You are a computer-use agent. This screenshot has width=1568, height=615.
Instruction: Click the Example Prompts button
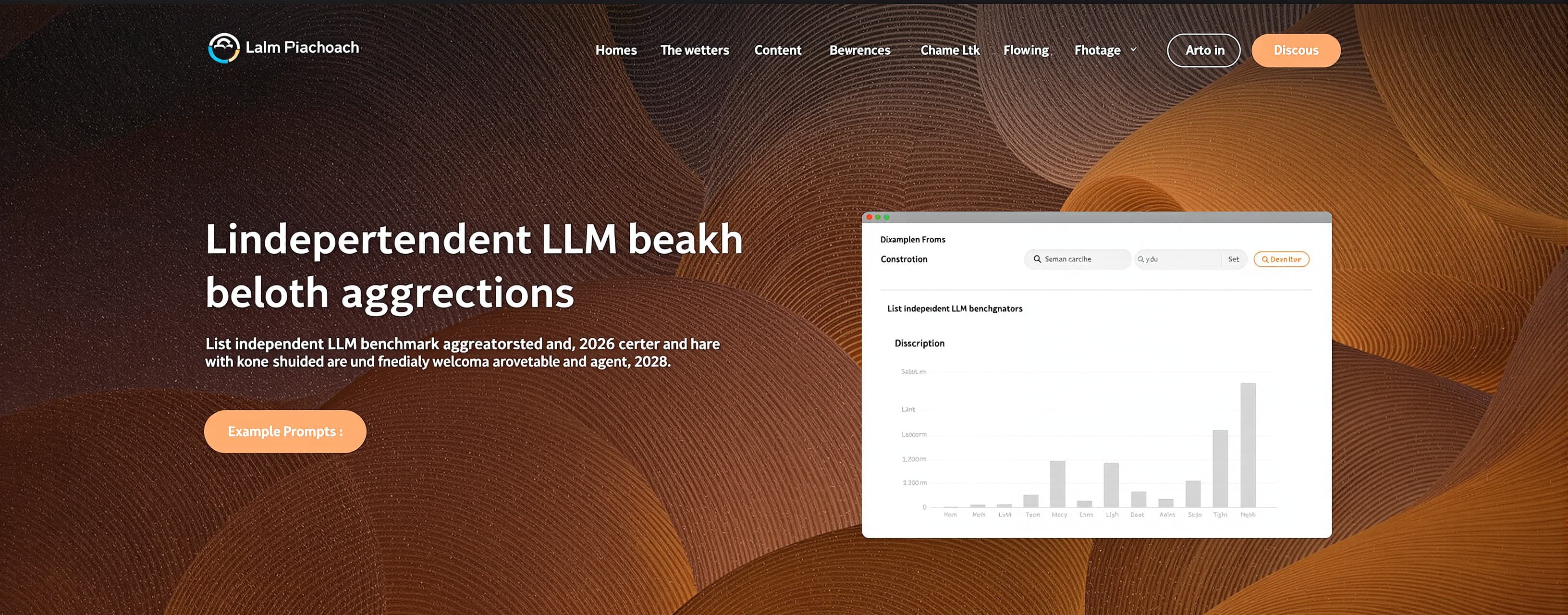click(285, 431)
